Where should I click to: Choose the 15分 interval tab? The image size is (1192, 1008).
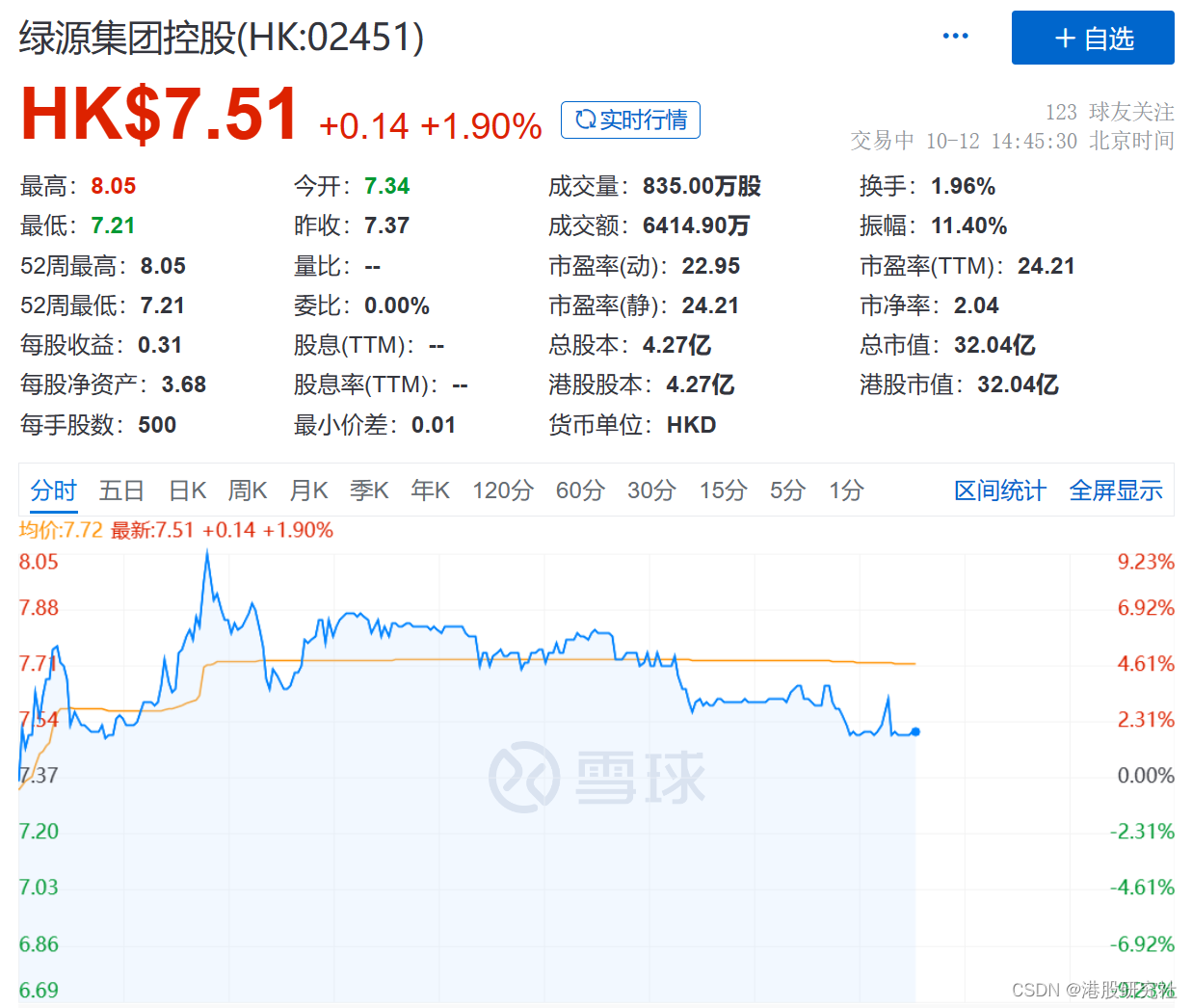click(723, 491)
